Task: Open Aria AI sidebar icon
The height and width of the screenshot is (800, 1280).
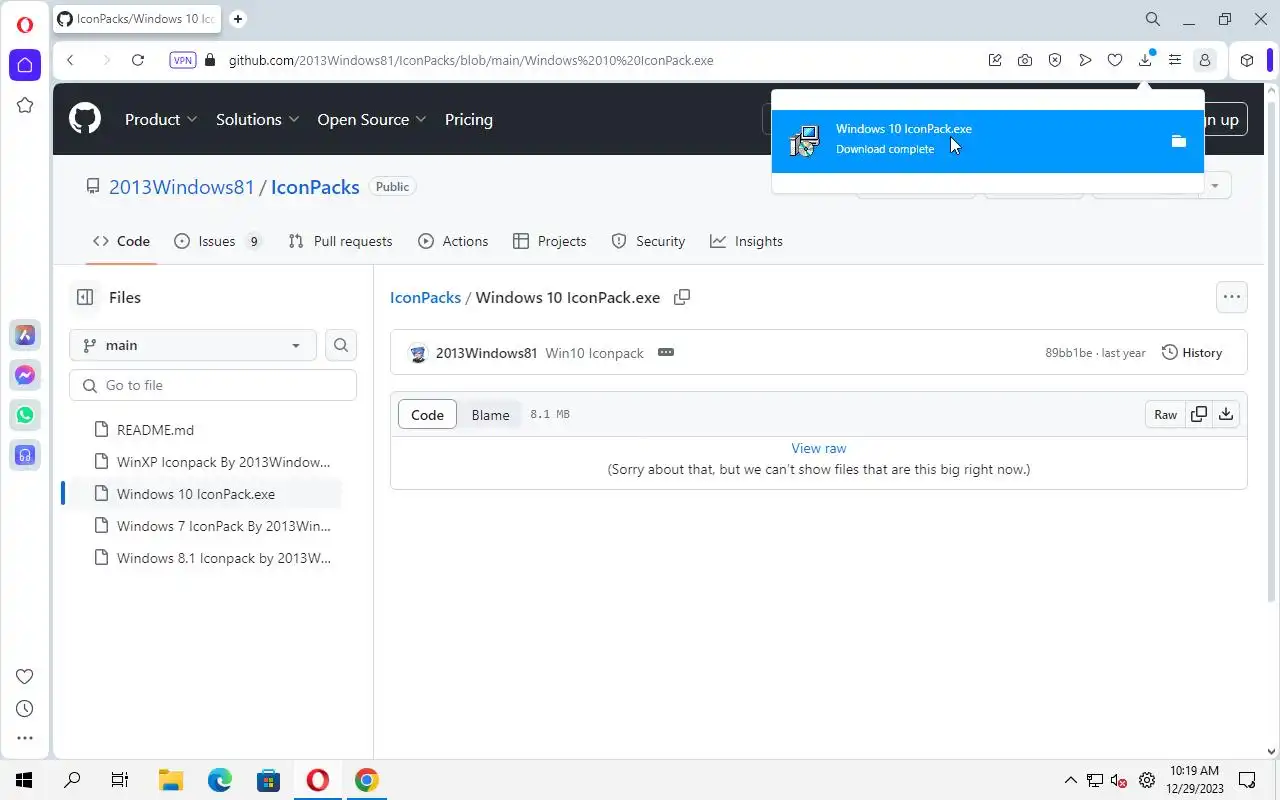Action: click(25, 335)
